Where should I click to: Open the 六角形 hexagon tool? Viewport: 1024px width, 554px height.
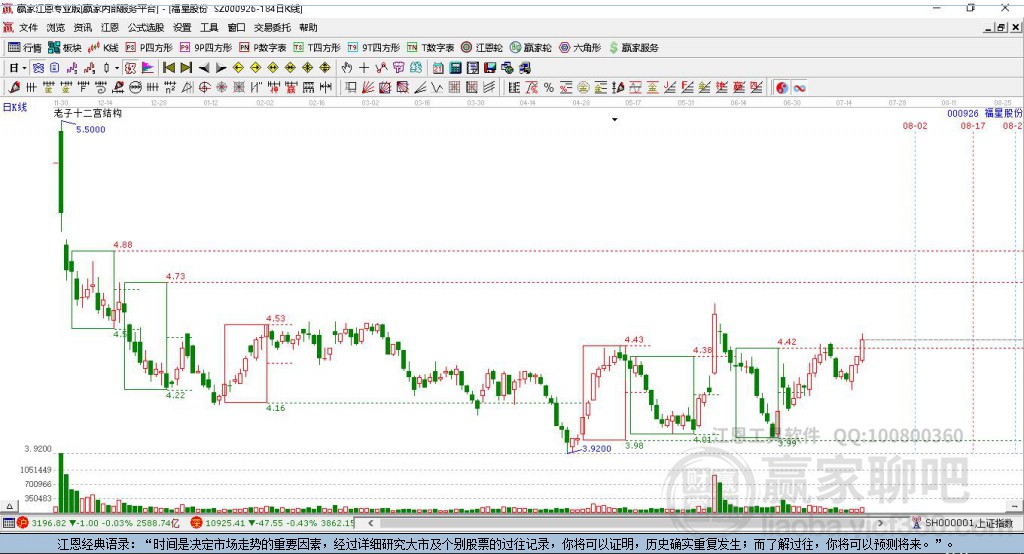point(580,48)
